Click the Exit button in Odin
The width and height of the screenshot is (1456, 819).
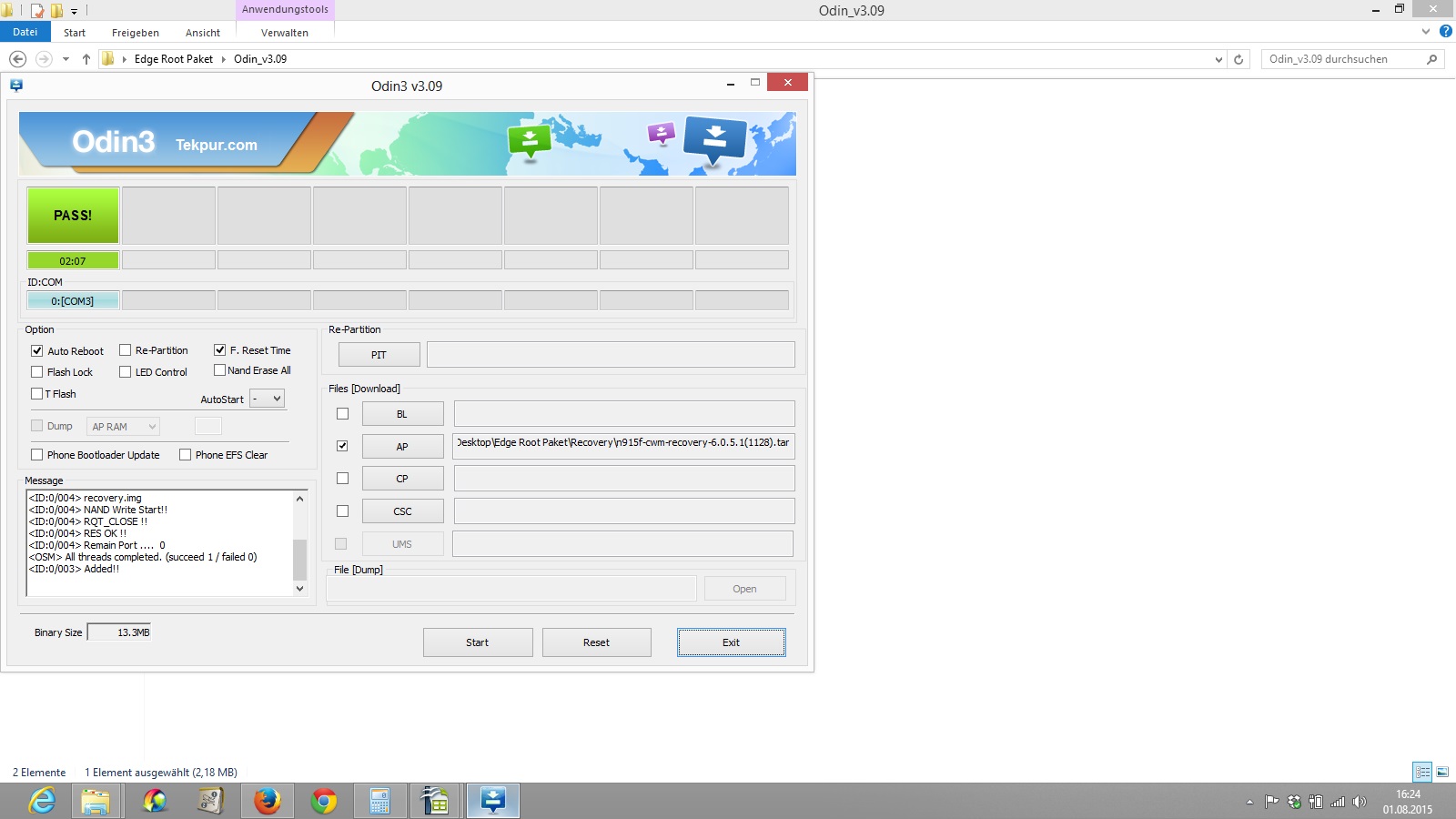pyautogui.click(x=731, y=642)
